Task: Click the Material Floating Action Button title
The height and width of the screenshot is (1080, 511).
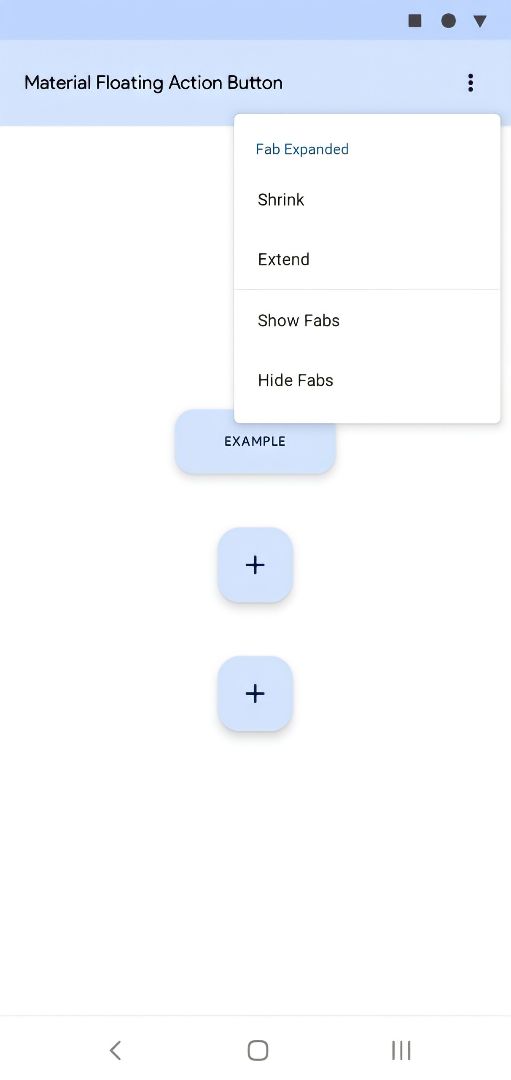Action: (x=154, y=83)
